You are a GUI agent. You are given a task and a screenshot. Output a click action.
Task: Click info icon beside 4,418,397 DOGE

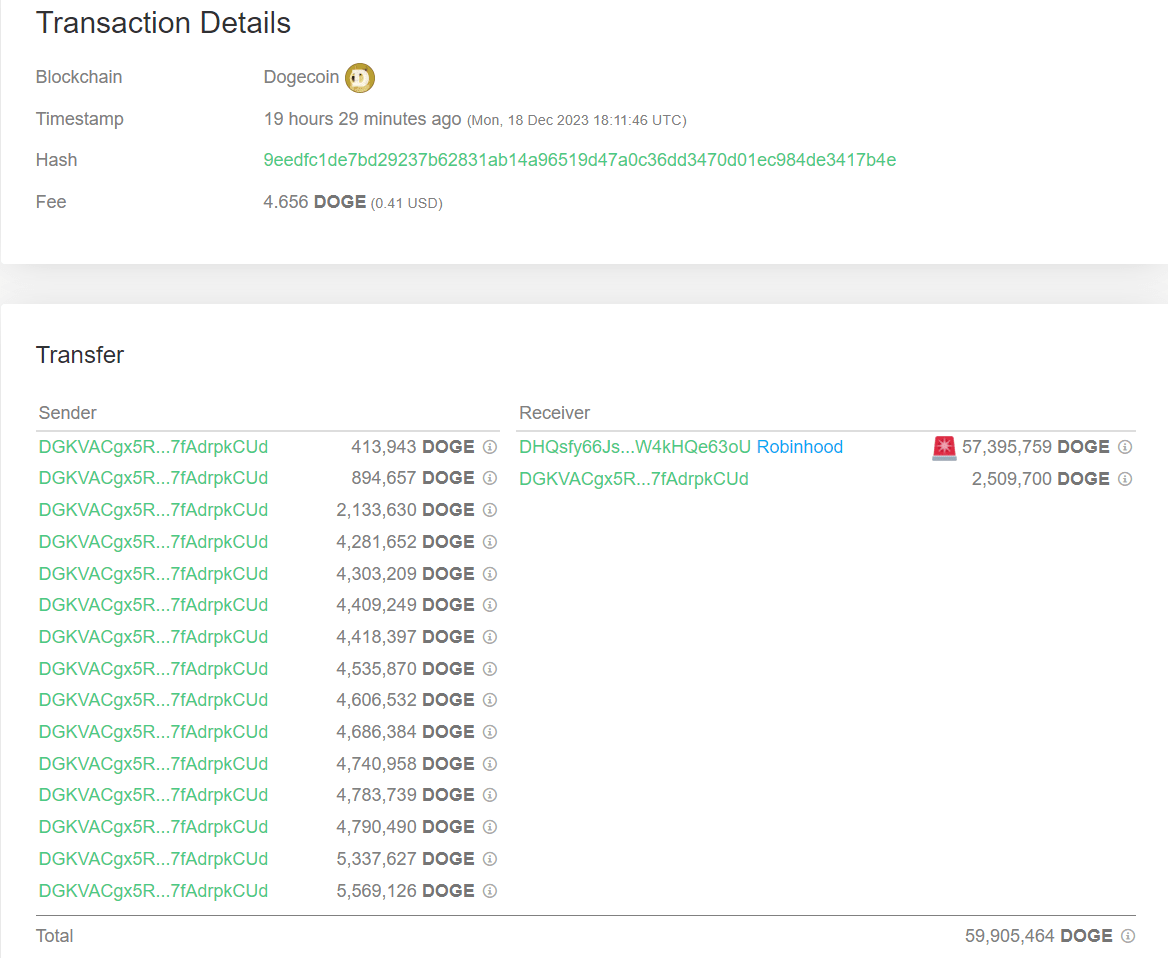coord(490,637)
